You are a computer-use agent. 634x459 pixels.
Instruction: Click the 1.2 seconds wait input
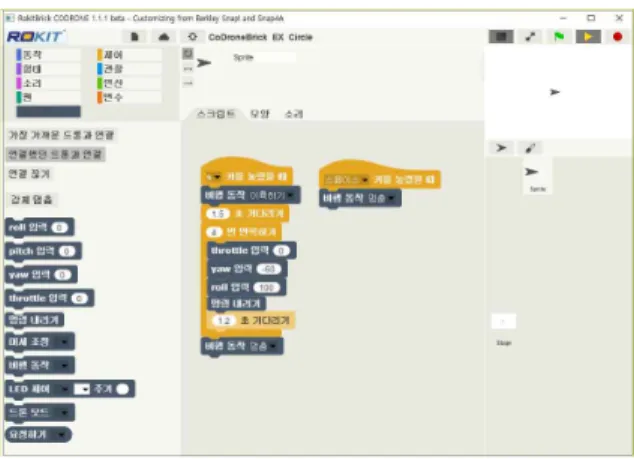point(224,321)
